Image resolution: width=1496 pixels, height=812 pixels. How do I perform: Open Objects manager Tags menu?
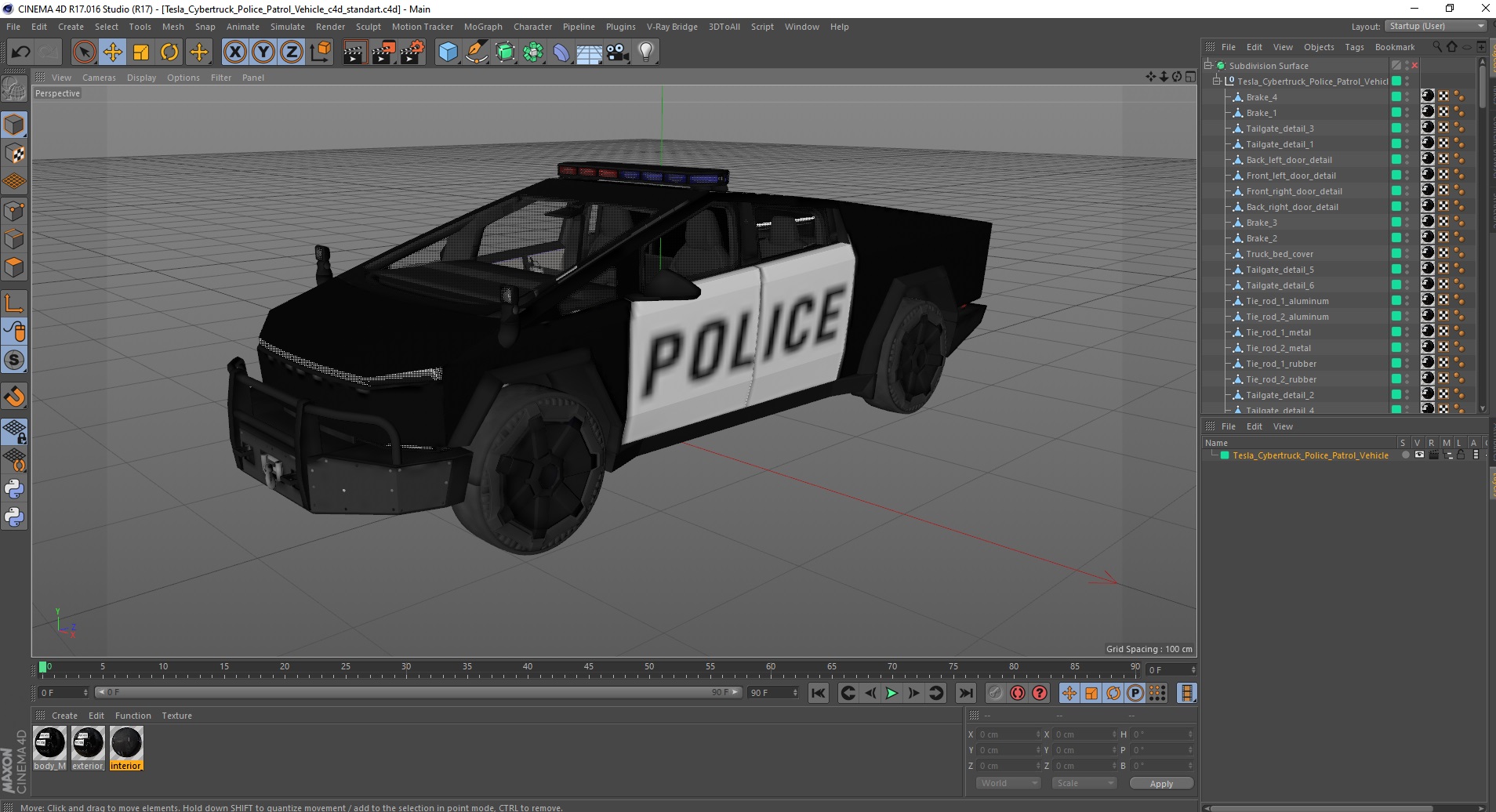pyautogui.click(x=1354, y=47)
